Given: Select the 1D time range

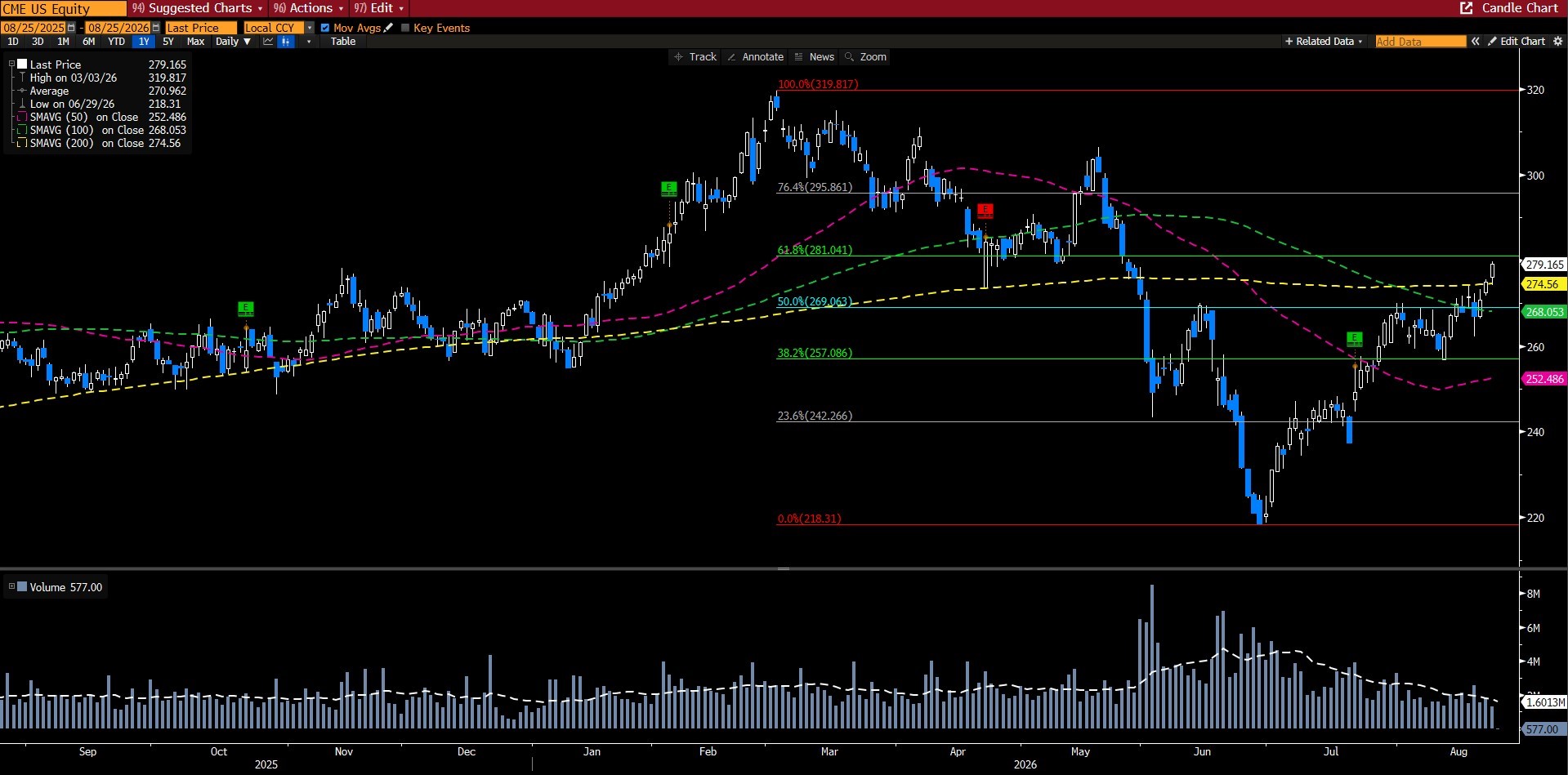Looking at the screenshot, I should point(13,42).
